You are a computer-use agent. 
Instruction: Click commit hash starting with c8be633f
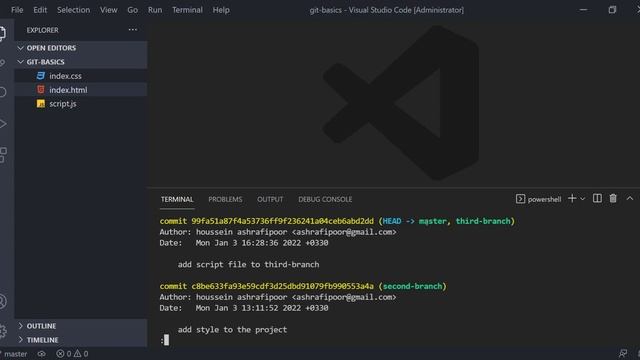pos(282,286)
